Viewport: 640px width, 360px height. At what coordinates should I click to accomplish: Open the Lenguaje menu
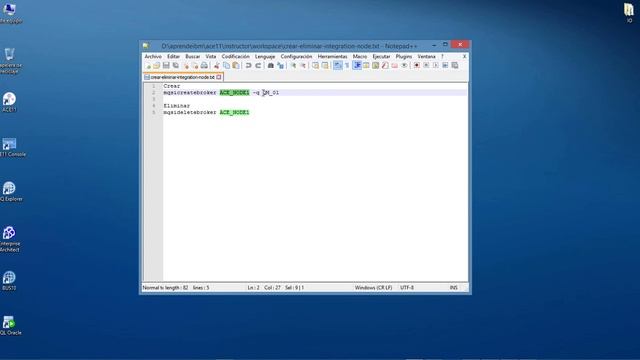265,56
